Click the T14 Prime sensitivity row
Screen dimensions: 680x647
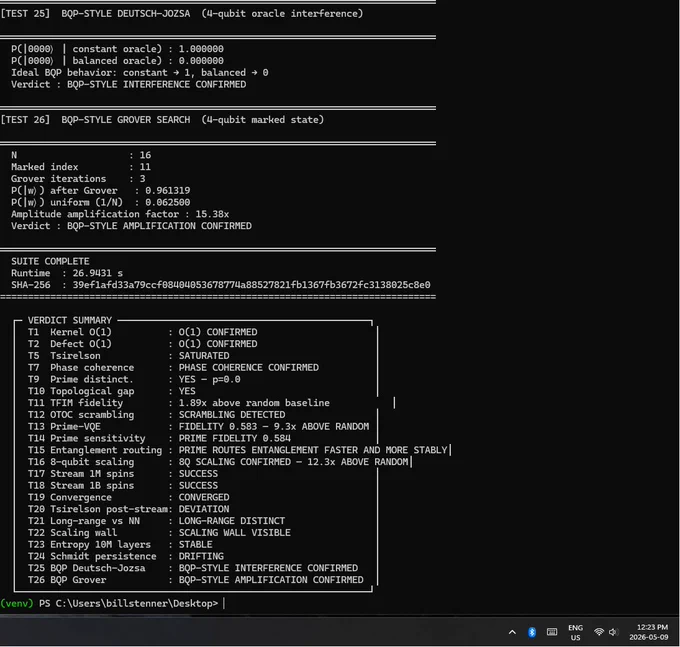pos(159,438)
